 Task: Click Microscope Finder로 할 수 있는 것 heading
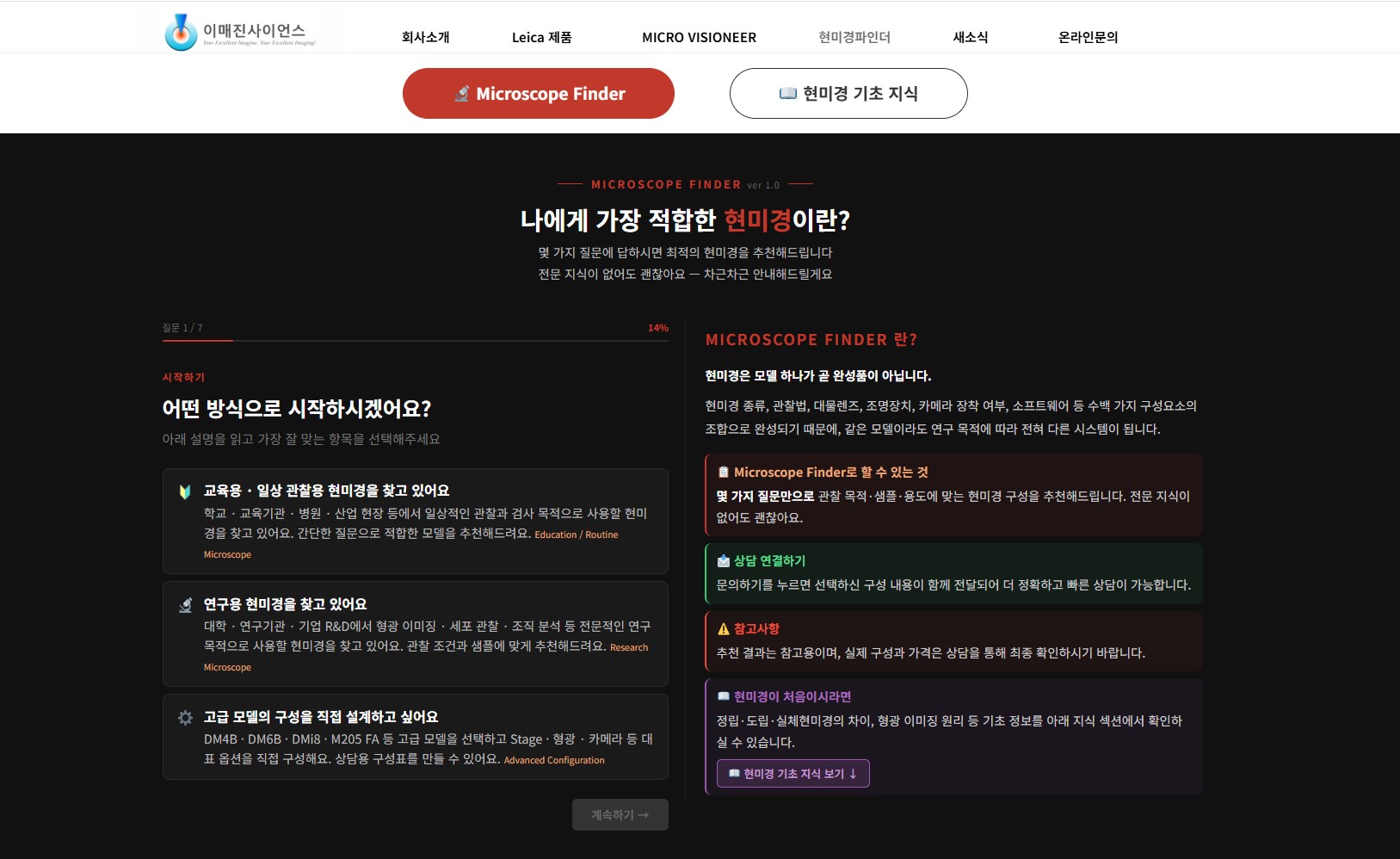click(831, 473)
